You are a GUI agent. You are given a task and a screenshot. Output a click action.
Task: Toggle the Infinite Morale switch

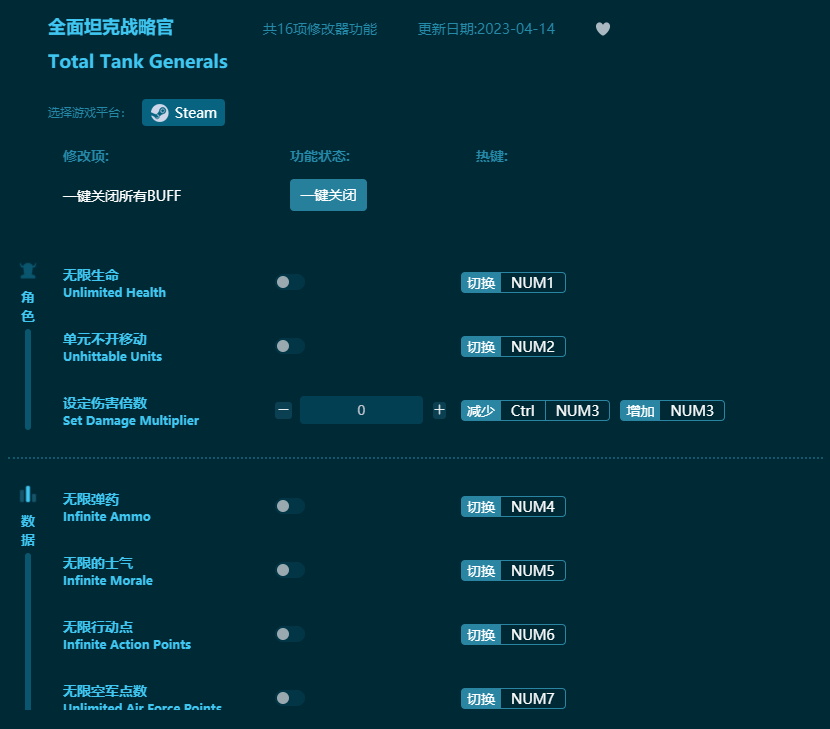(290, 570)
